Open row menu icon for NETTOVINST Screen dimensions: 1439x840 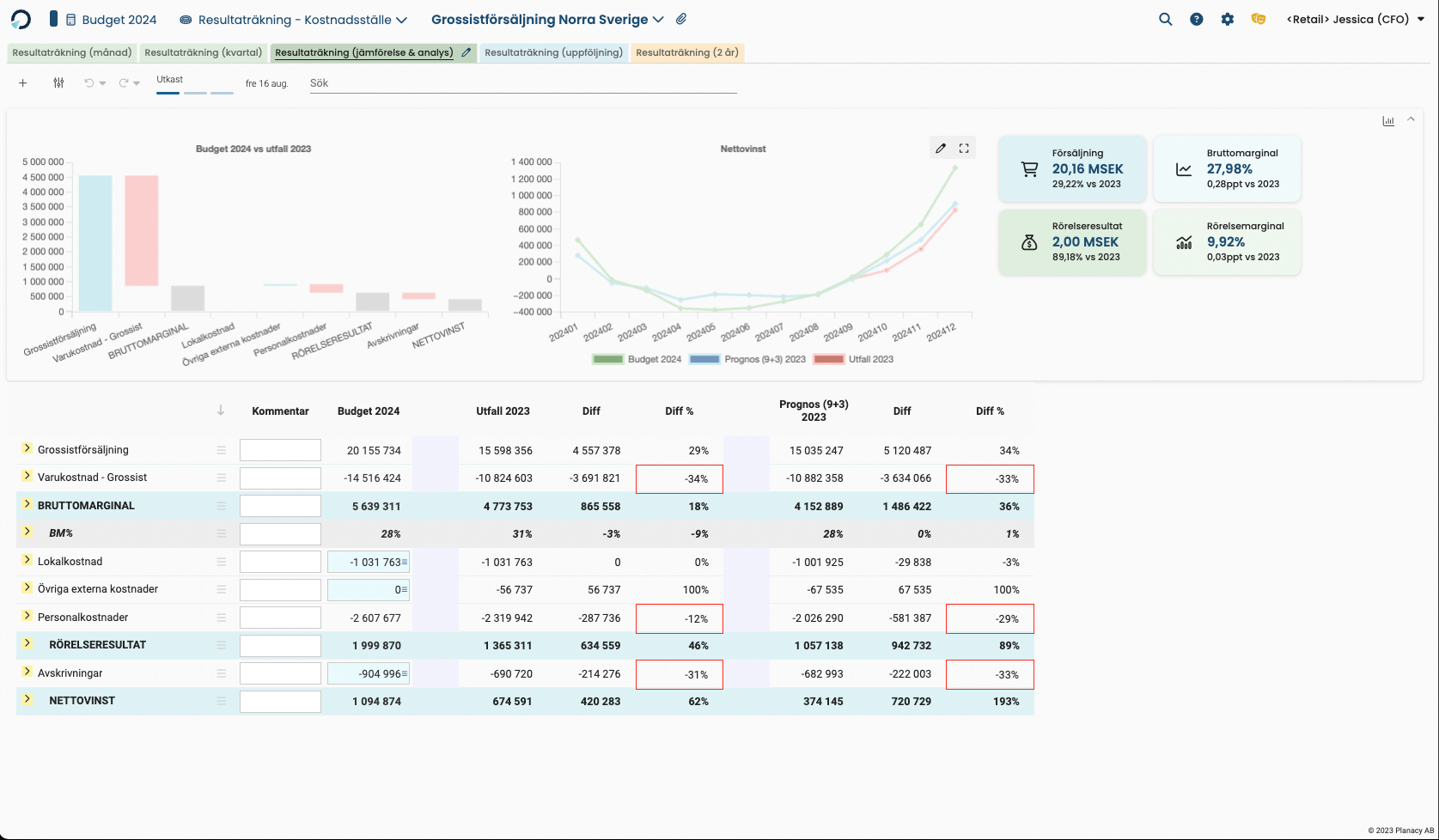click(221, 701)
